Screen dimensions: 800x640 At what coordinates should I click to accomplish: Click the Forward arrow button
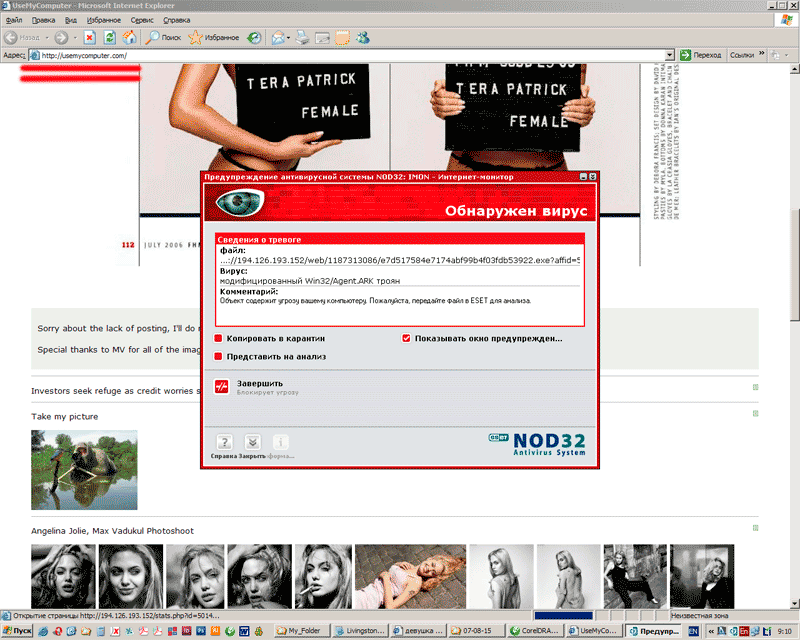click(61, 38)
